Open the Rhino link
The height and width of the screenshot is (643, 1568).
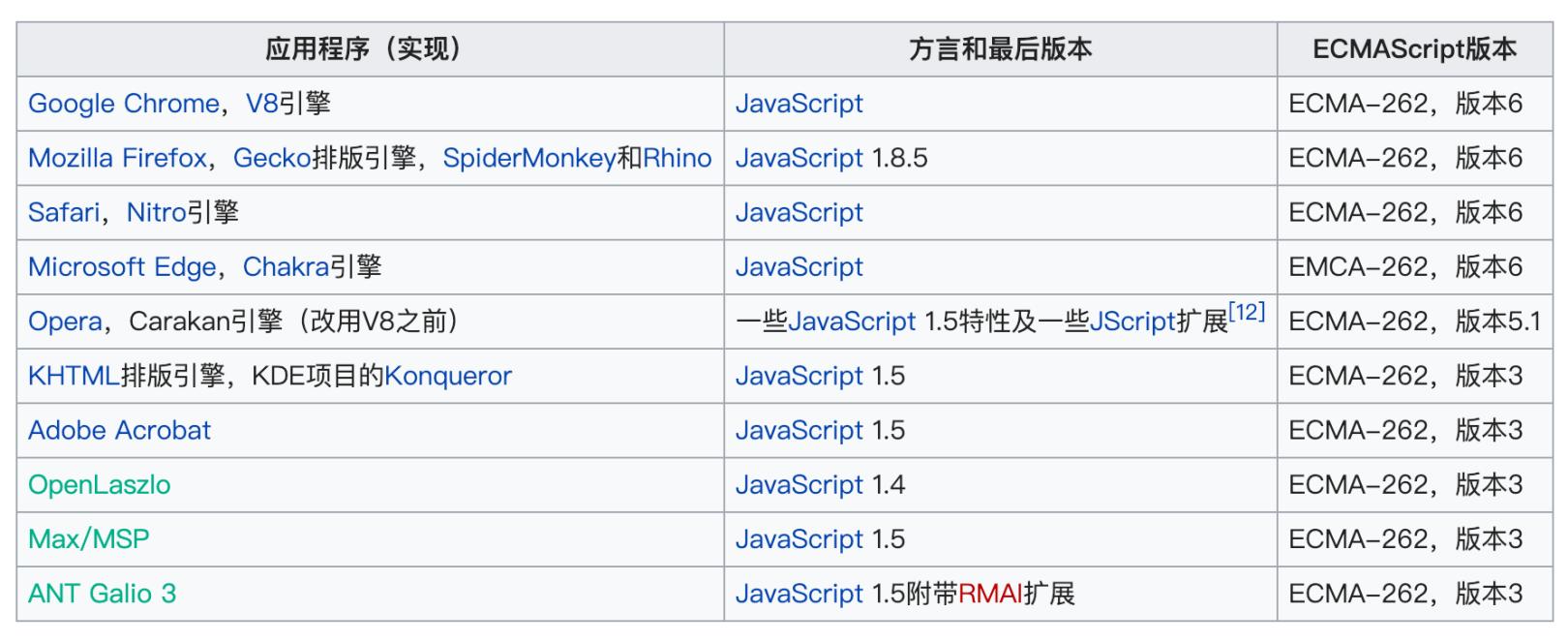click(x=678, y=158)
